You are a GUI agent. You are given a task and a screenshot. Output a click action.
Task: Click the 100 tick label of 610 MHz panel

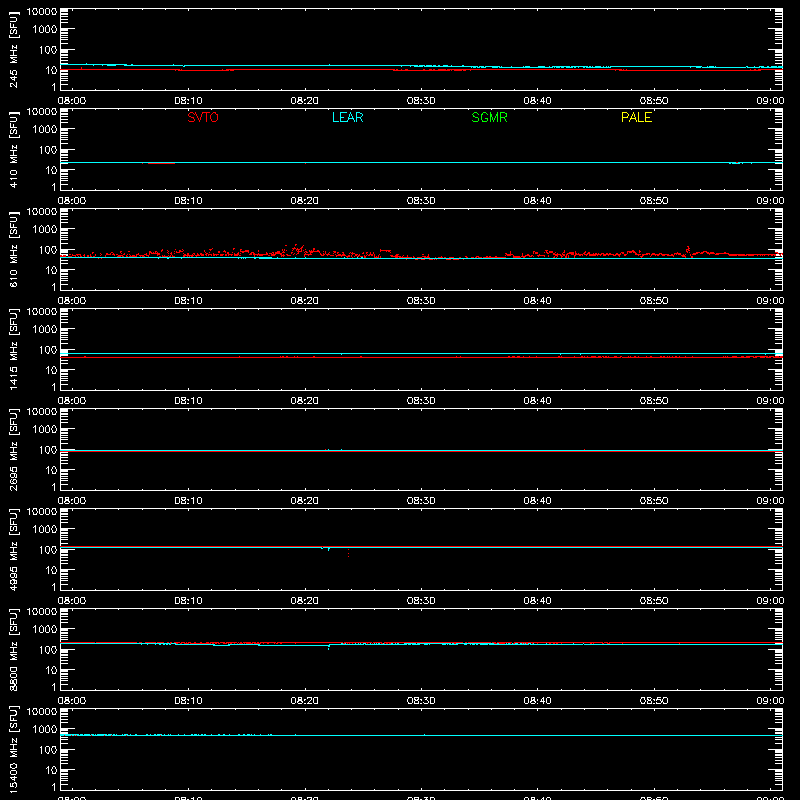click(48, 250)
